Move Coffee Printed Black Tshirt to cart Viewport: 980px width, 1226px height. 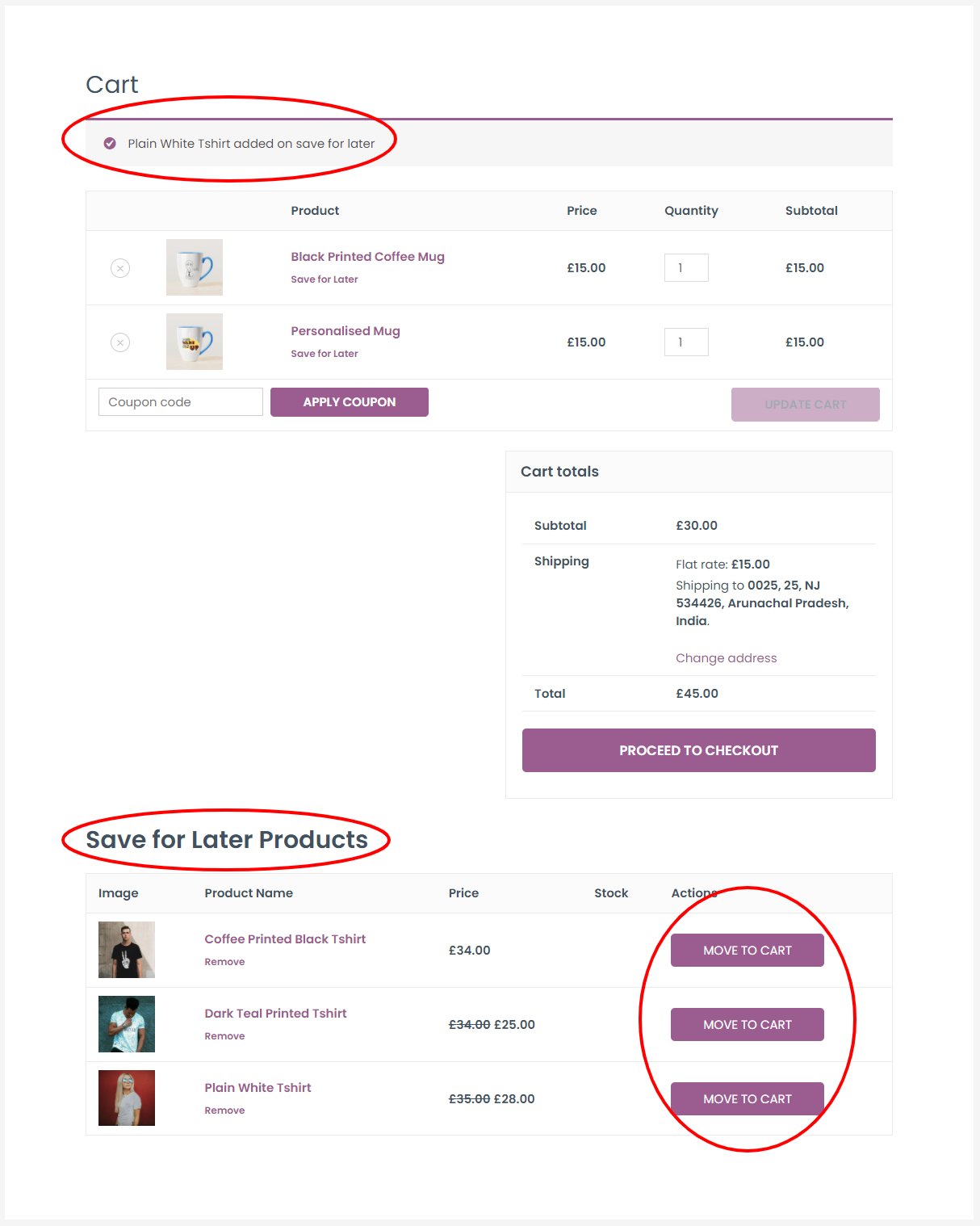point(747,951)
